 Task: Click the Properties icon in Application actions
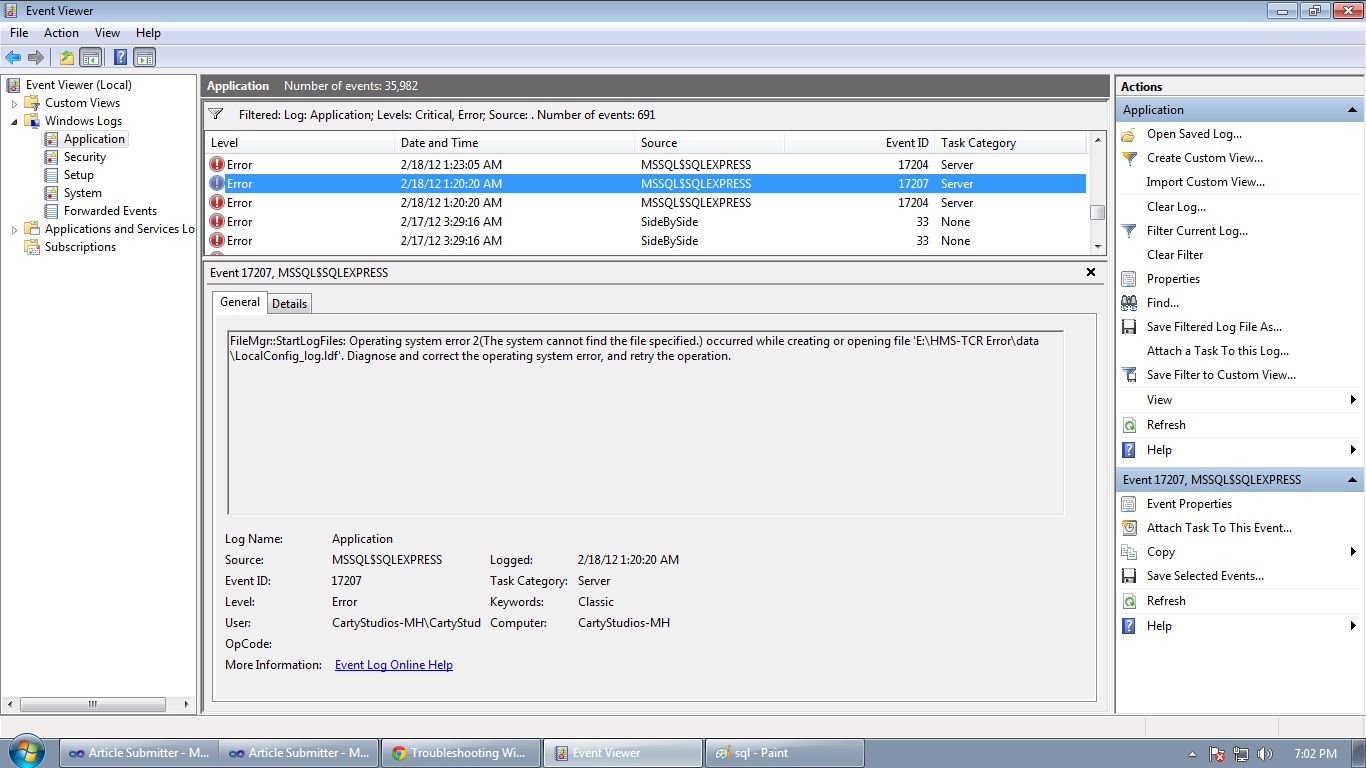[1129, 279]
